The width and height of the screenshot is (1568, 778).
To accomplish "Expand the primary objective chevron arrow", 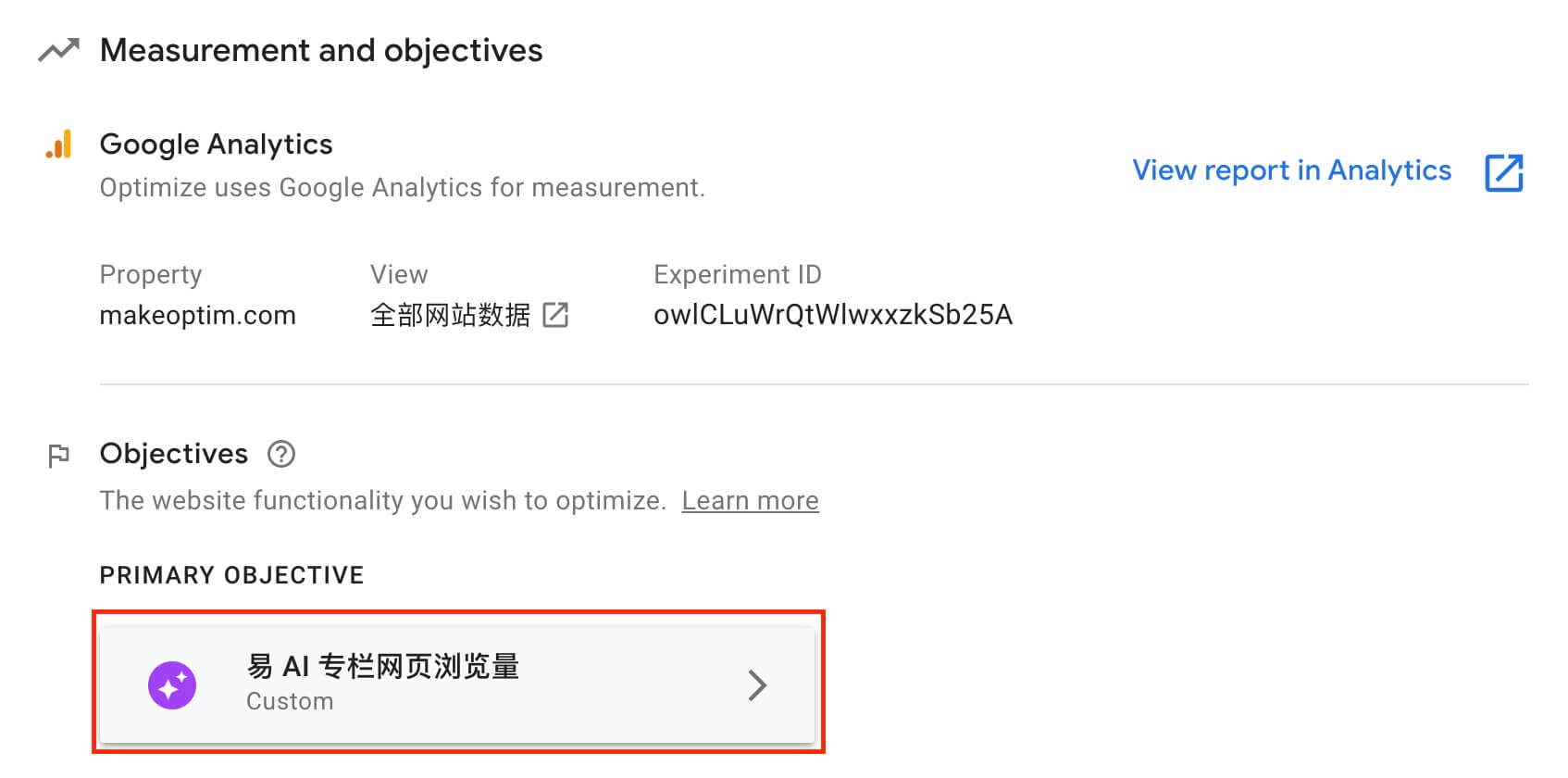I will click(x=757, y=685).
